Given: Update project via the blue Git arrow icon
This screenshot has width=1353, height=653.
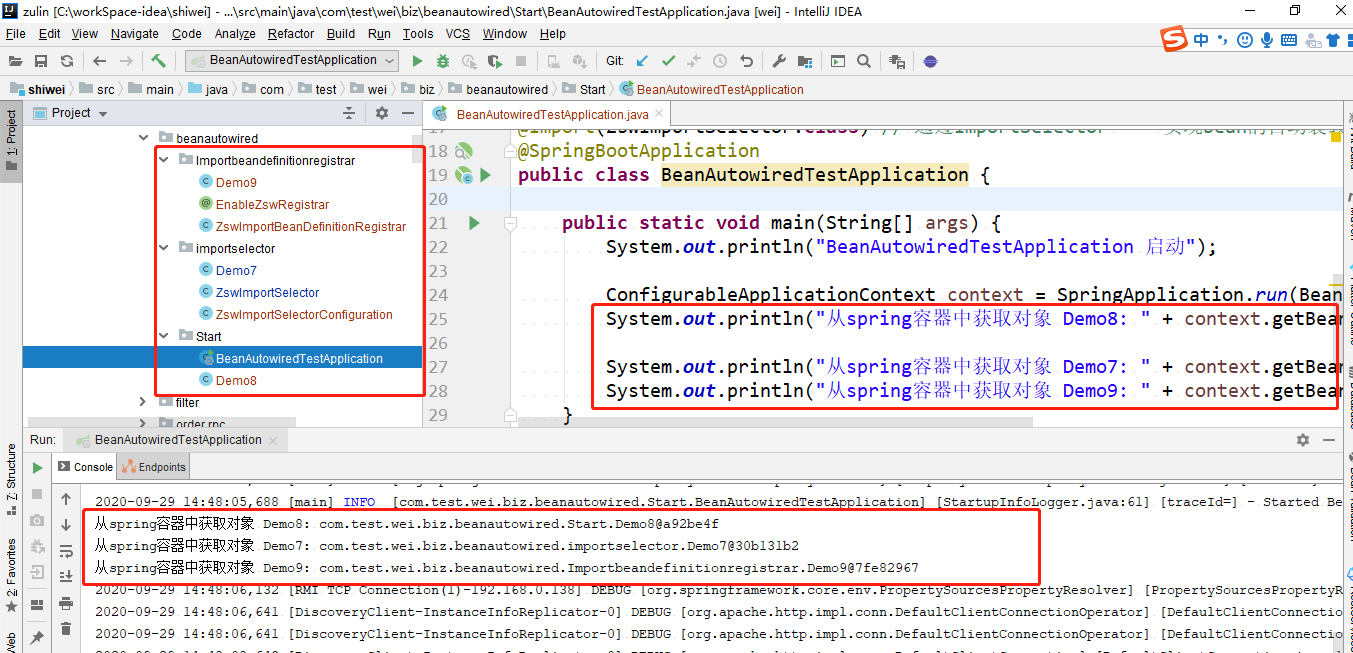Looking at the screenshot, I should [641, 60].
